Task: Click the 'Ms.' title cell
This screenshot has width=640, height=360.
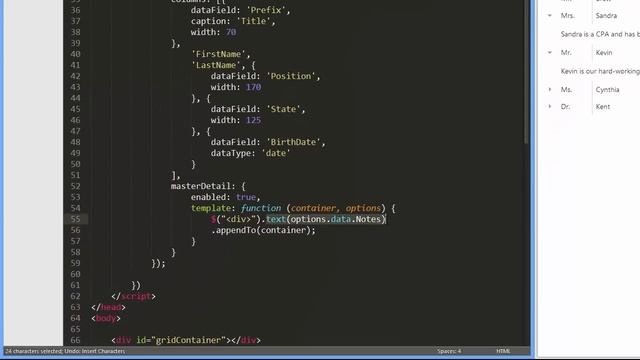Action: 566,89
